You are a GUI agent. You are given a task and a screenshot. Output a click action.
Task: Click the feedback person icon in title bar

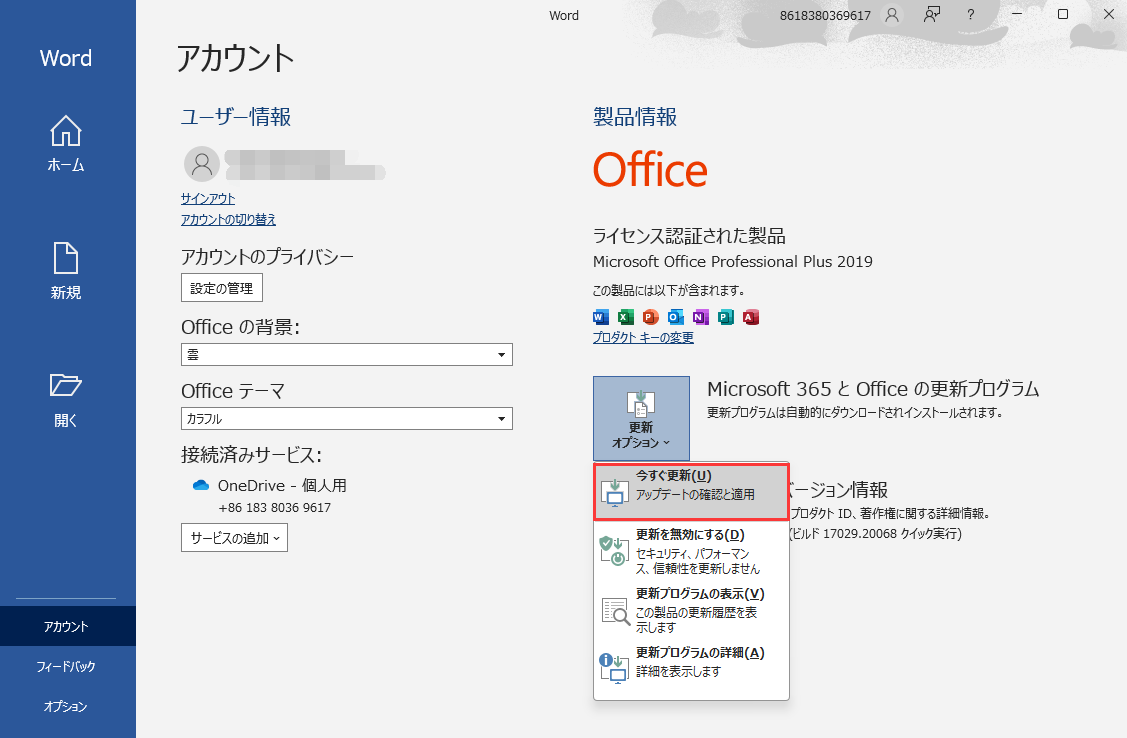click(932, 15)
